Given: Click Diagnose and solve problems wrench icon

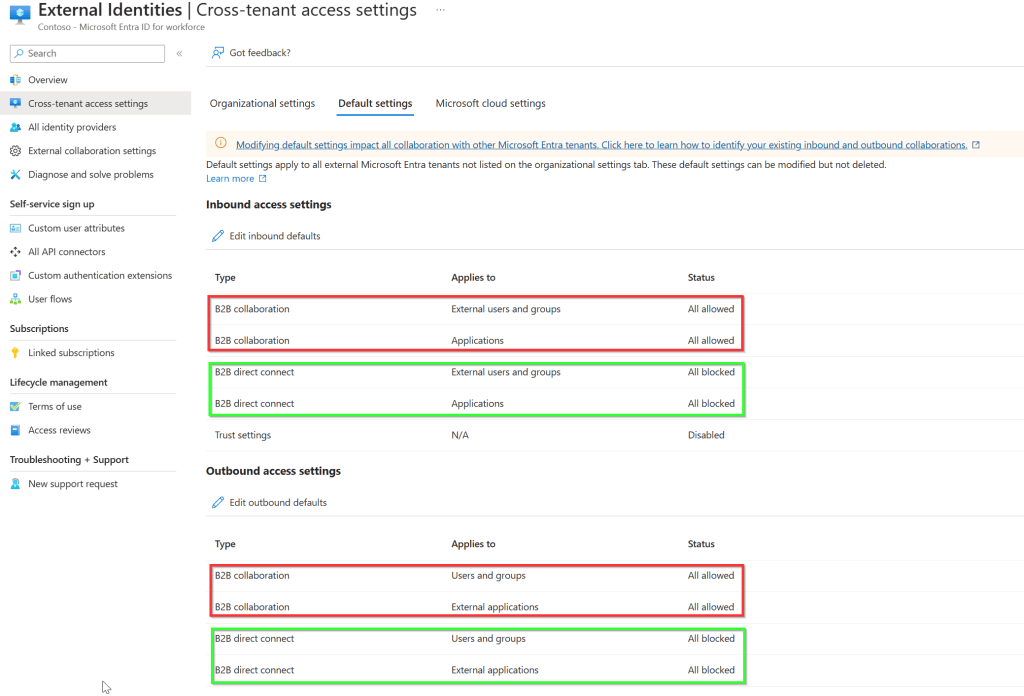Looking at the screenshot, I should pyautogui.click(x=15, y=175).
